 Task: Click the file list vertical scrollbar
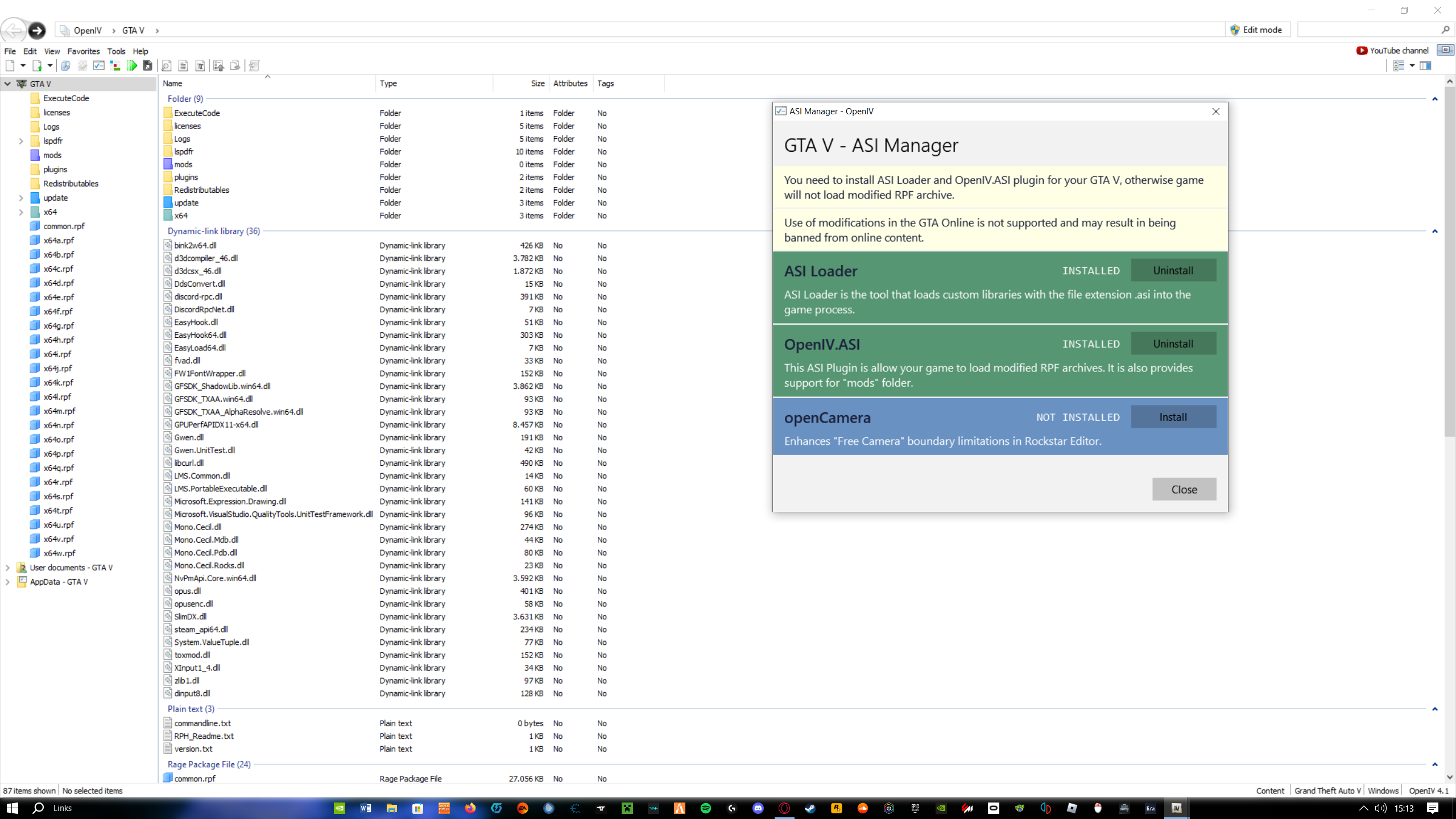(1449, 262)
